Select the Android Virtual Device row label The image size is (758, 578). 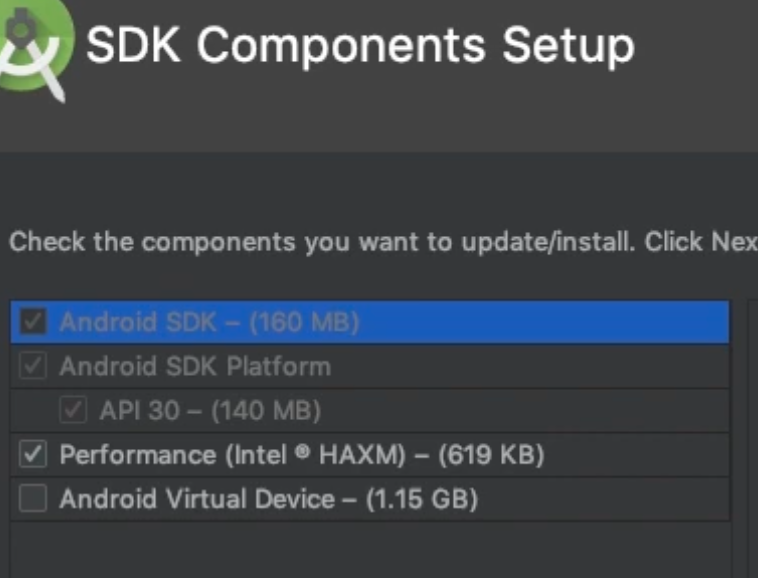click(197, 498)
